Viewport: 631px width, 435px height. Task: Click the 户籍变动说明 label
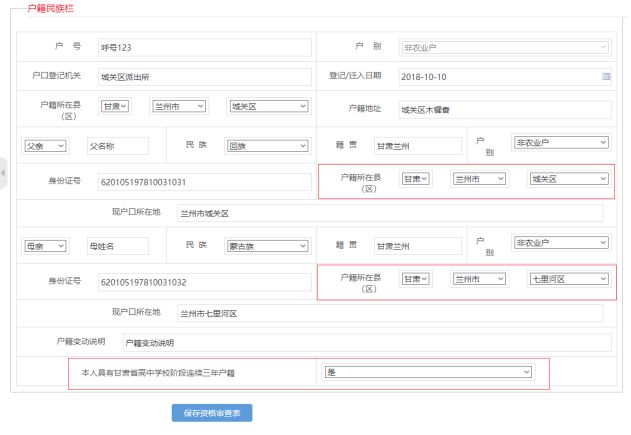point(81,341)
